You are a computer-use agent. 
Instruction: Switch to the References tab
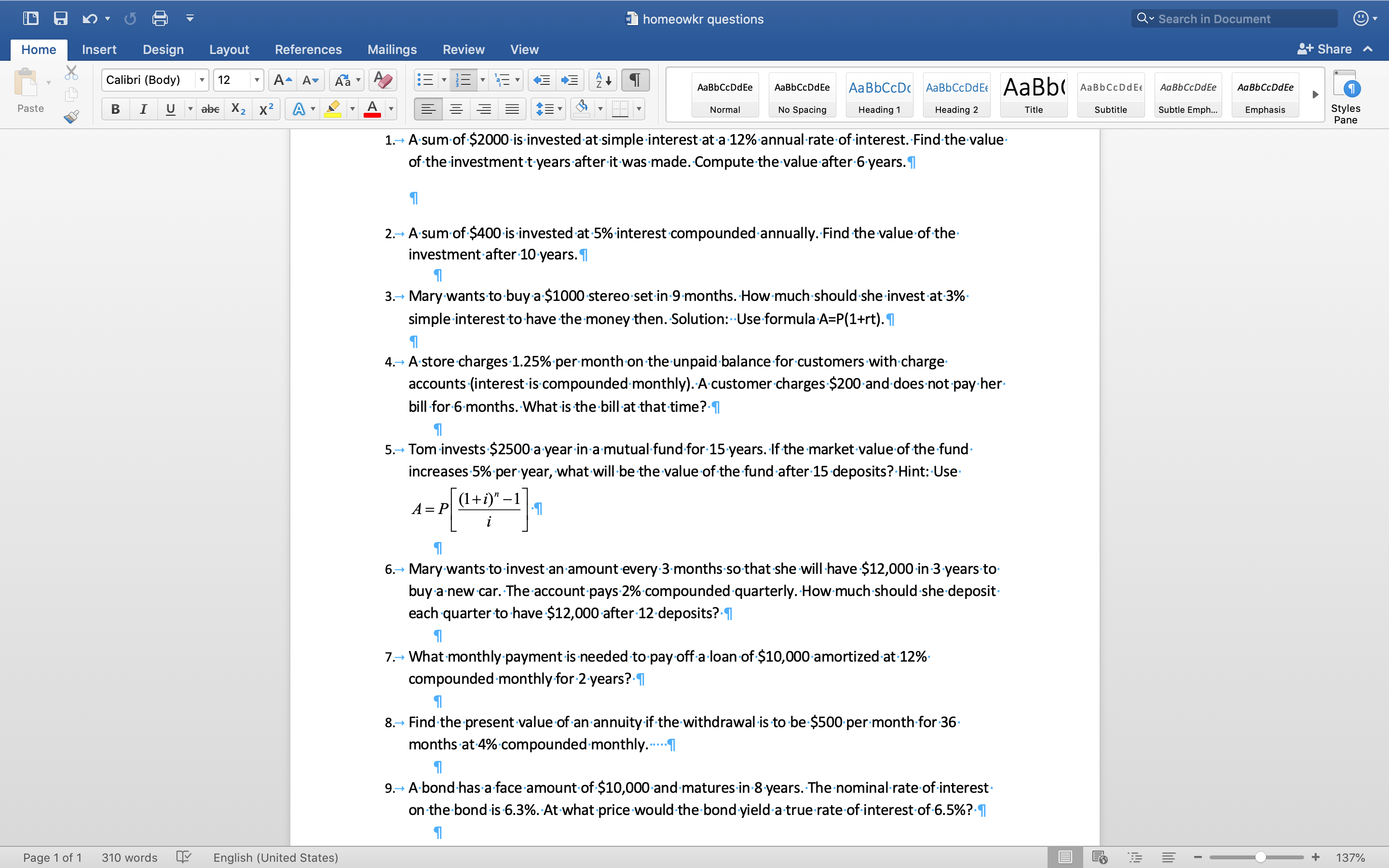[x=308, y=49]
